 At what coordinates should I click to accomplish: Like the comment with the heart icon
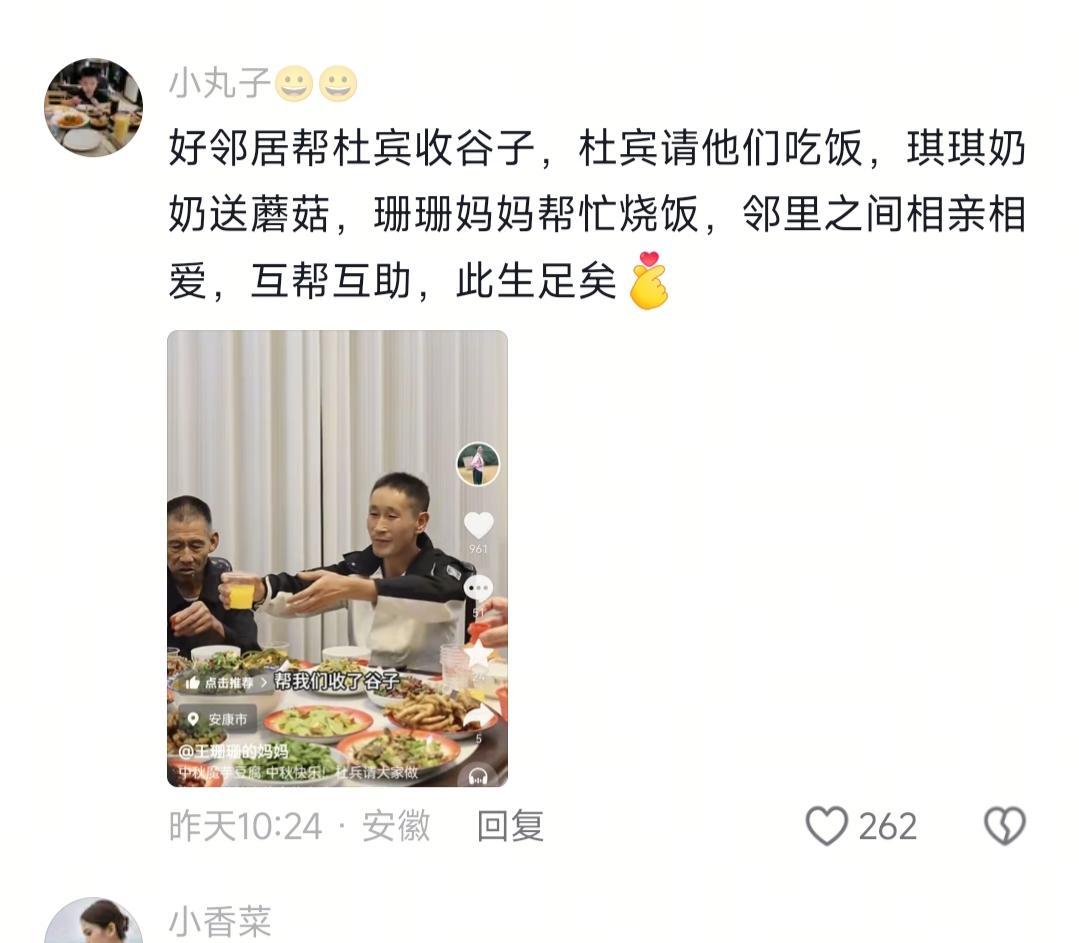826,825
